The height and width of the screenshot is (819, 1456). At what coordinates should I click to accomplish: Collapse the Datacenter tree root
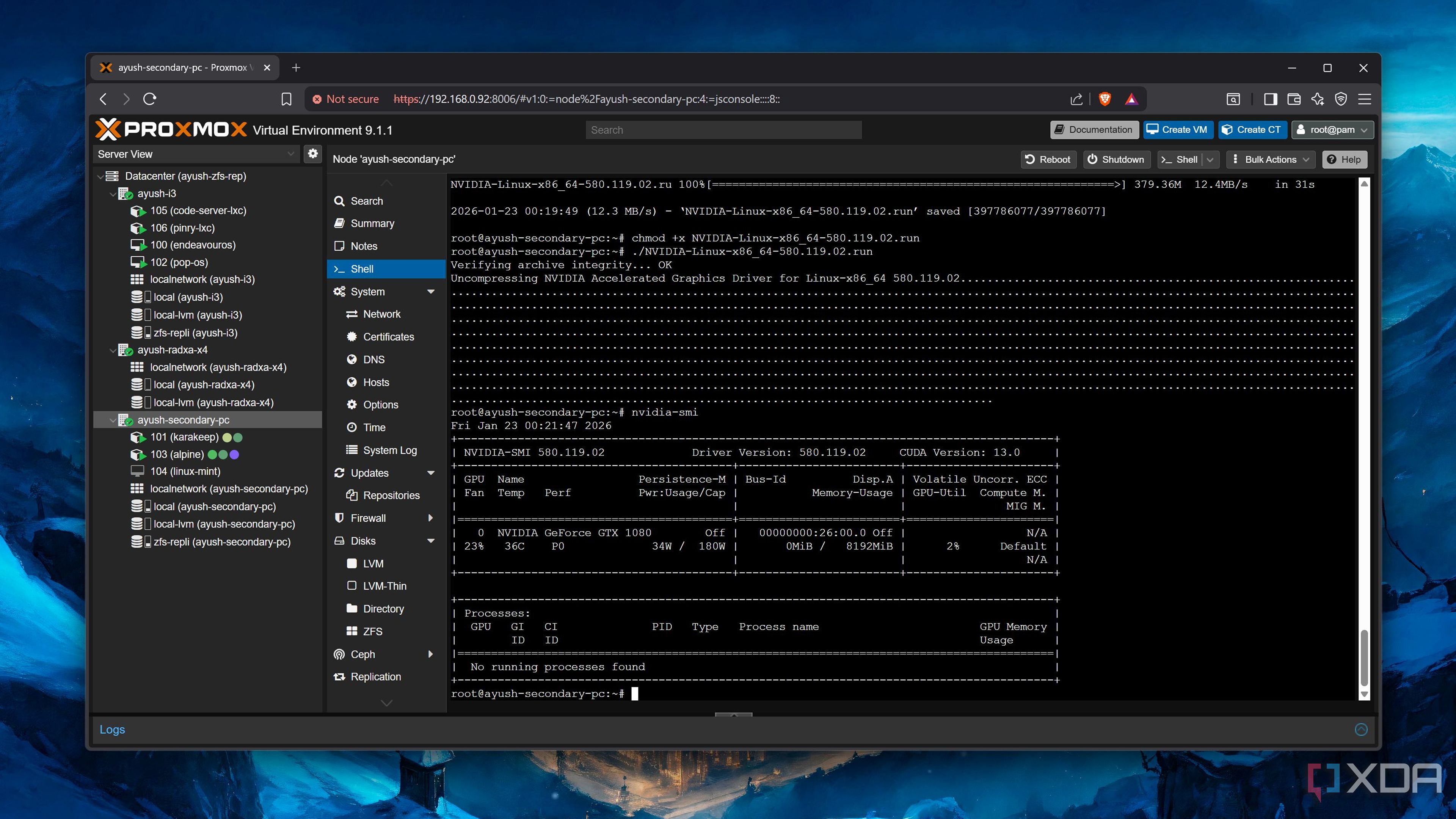pos(100,176)
